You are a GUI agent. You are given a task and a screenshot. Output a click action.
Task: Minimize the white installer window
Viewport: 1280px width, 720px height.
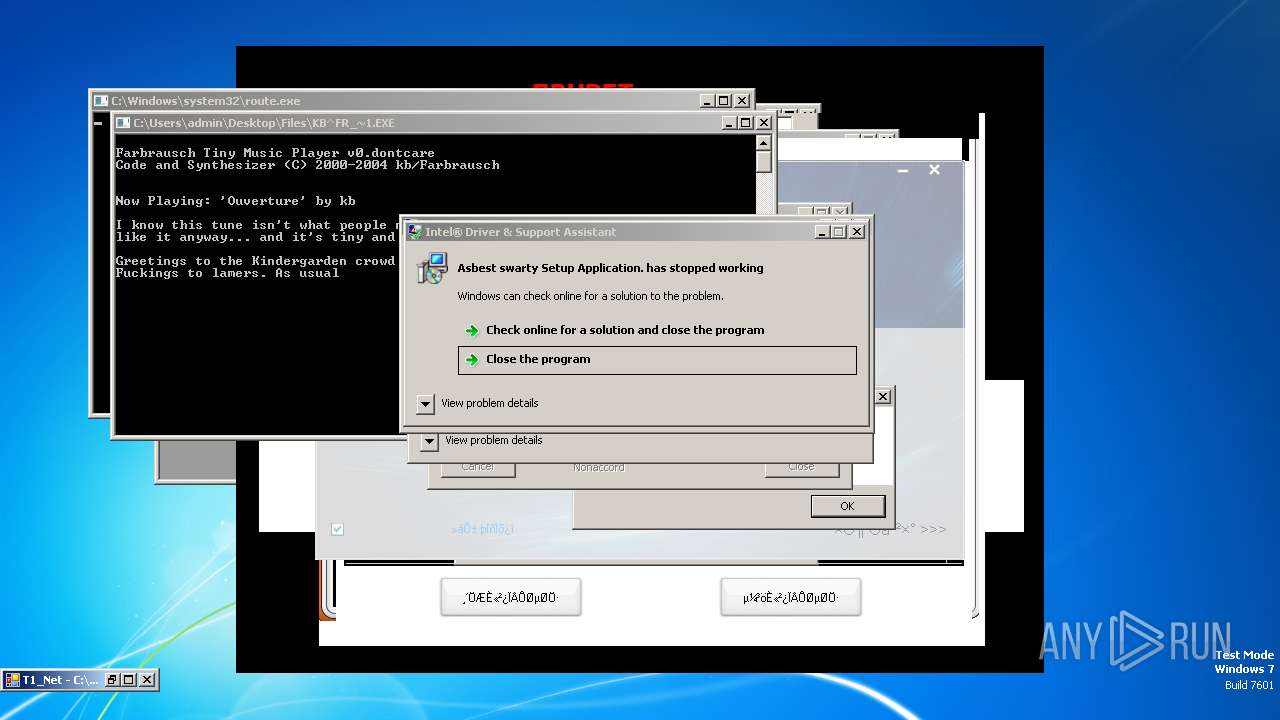pos(903,170)
